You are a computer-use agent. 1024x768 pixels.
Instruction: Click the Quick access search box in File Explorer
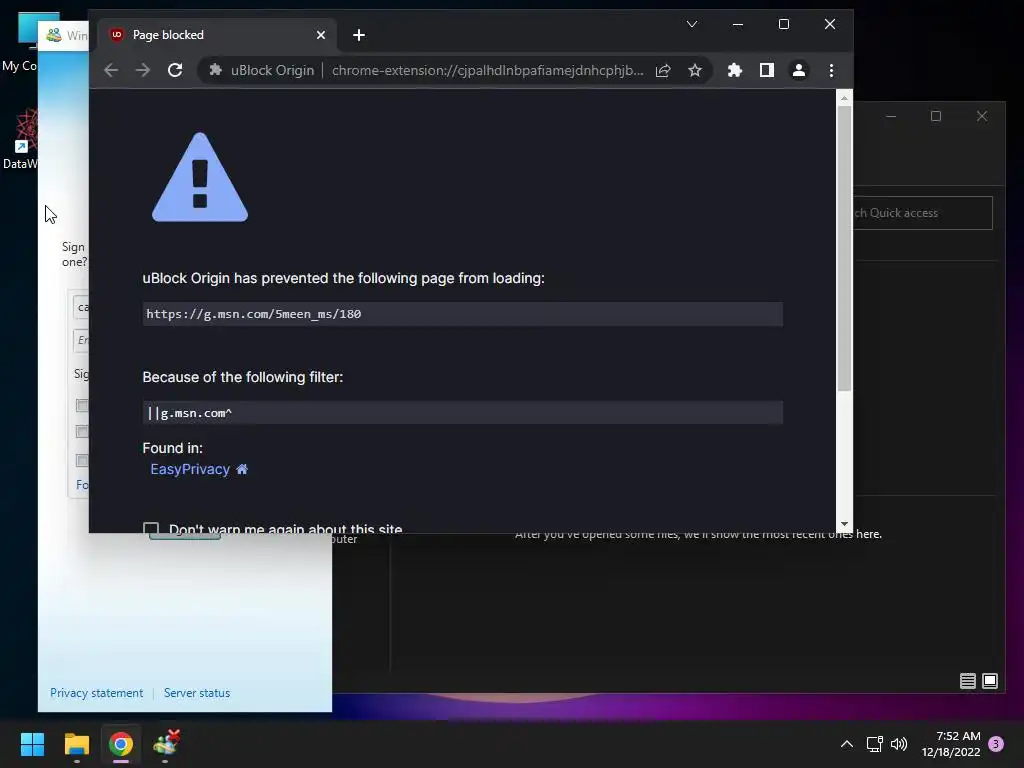923,213
